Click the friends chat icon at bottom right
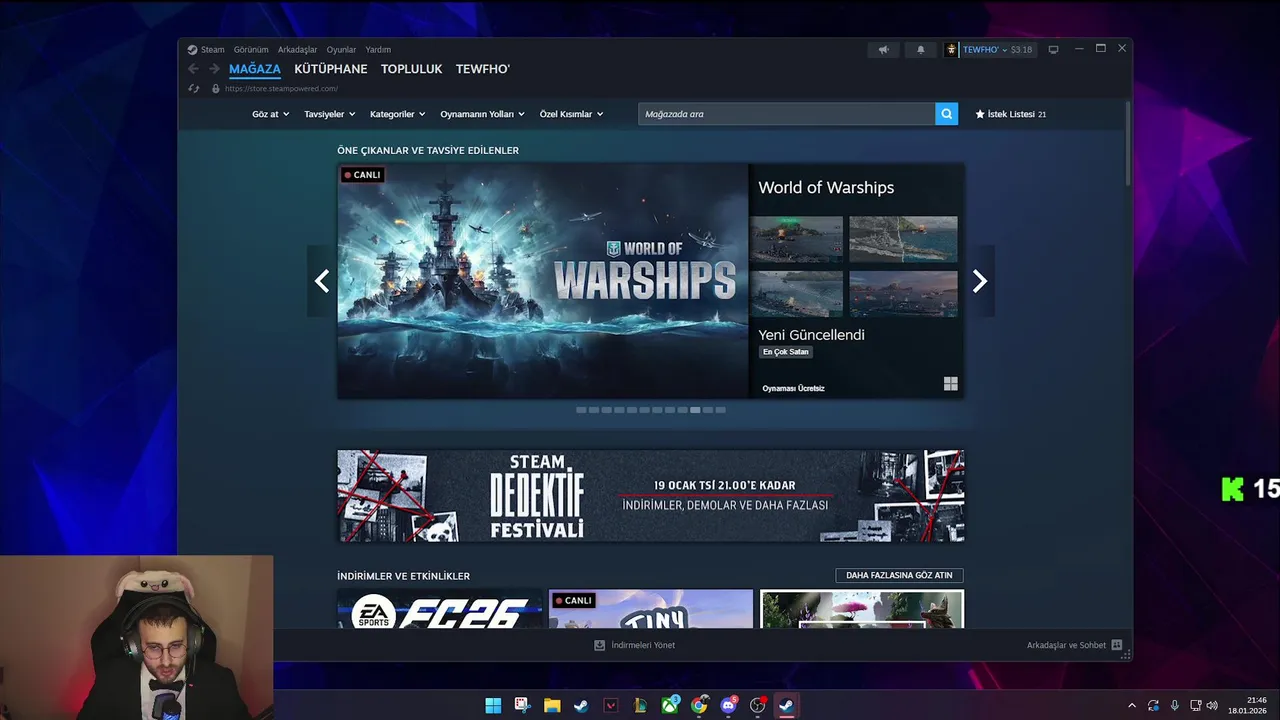1280x720 pixels. (x=1117, y=645)
